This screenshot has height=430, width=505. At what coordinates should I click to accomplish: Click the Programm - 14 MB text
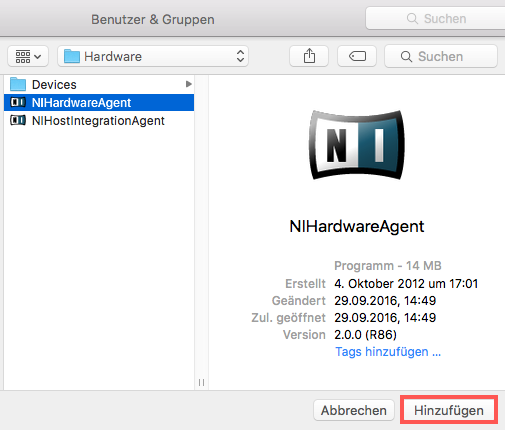388,266
